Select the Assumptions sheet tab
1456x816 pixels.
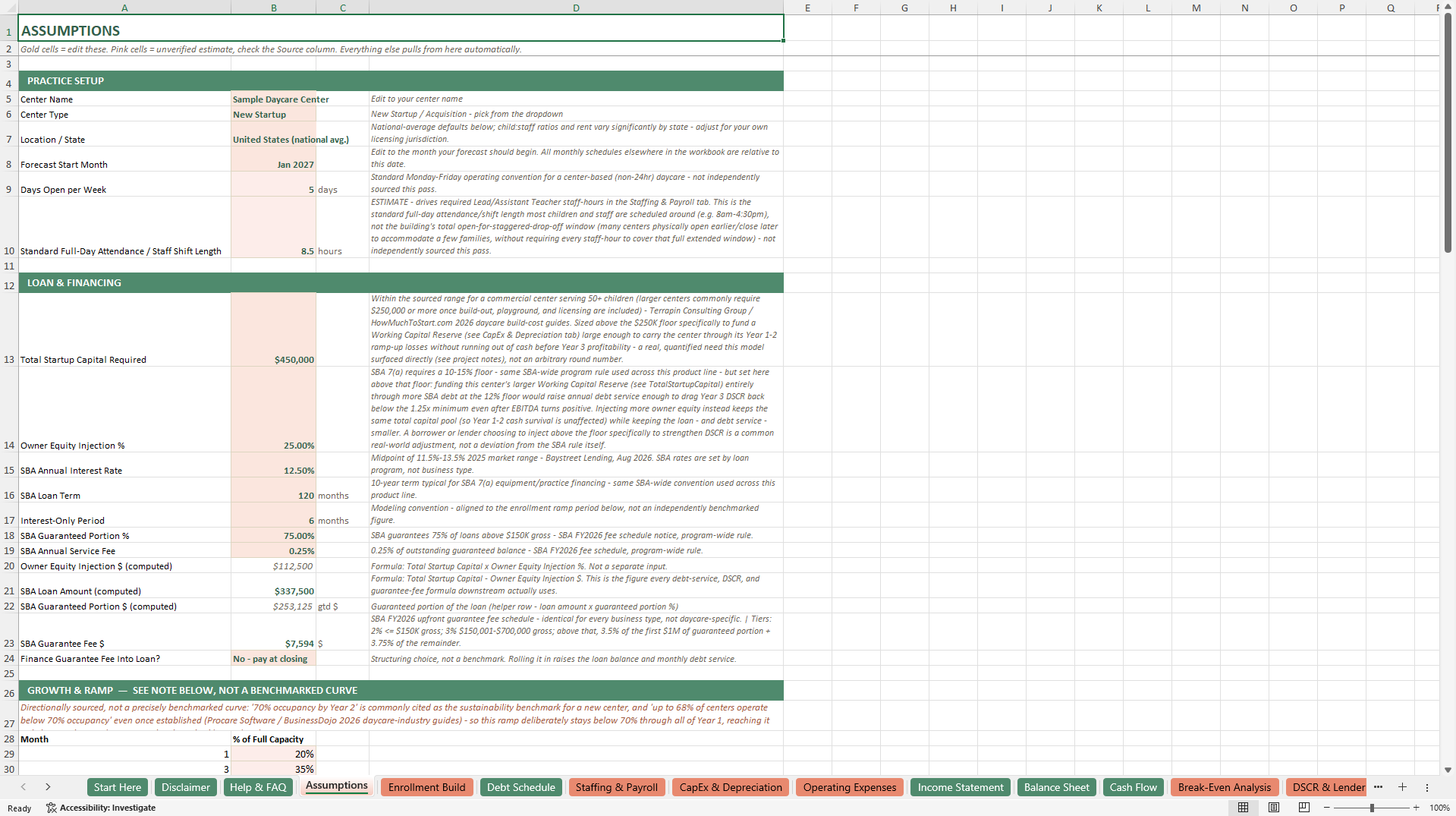click(x=337, y=786)
